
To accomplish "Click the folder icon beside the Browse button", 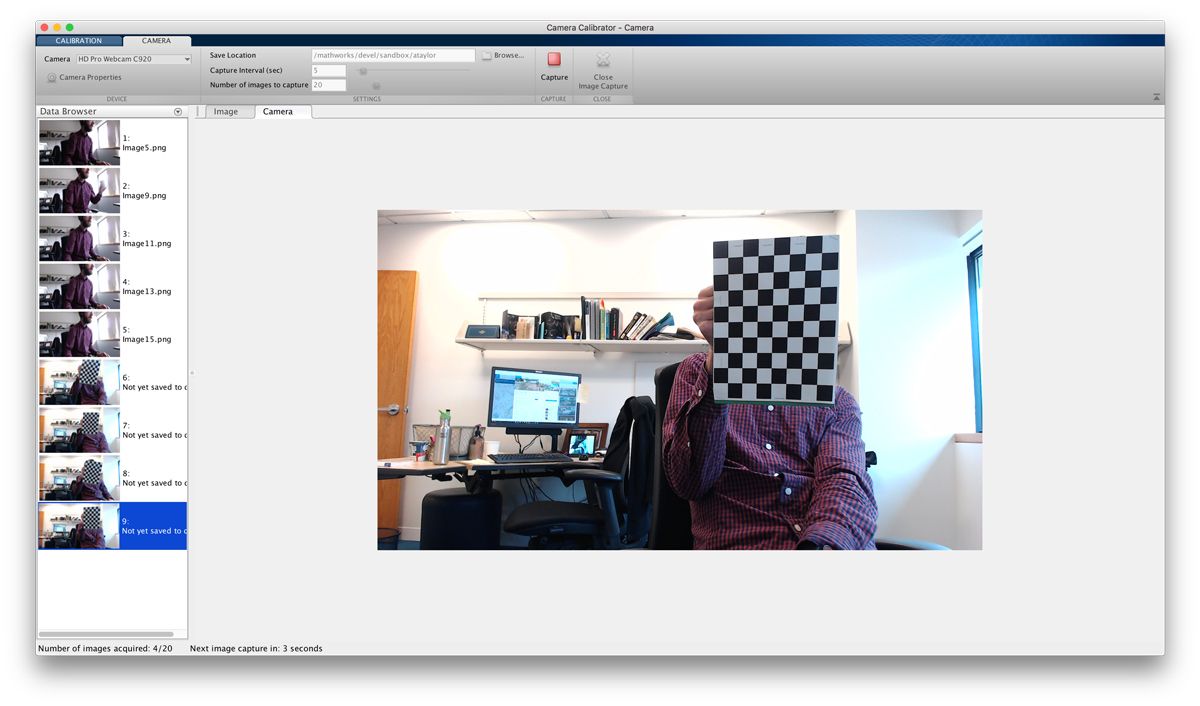I will click(484, 55).
